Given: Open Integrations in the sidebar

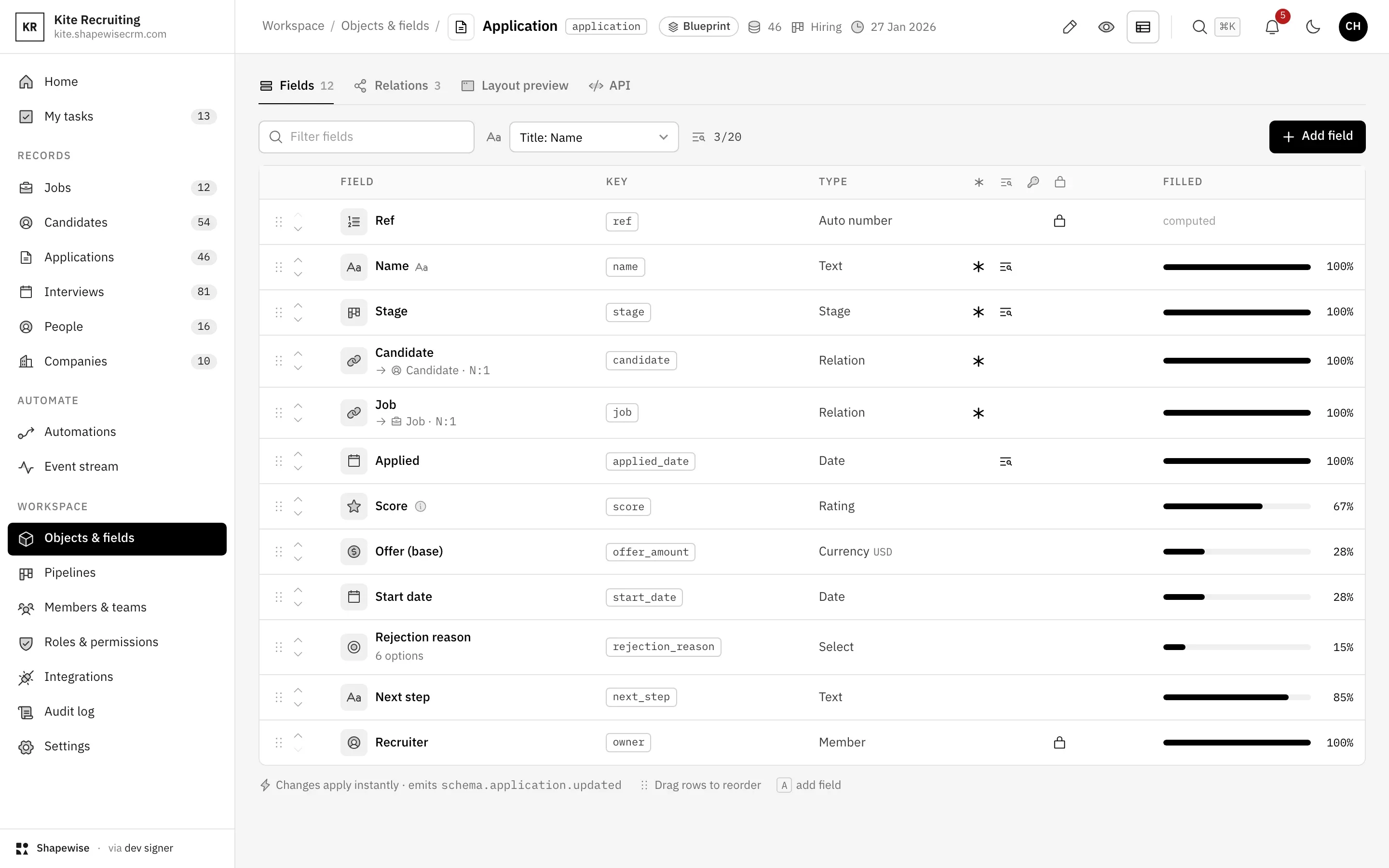Looking at the screenshot, I should tap(117, 677).
